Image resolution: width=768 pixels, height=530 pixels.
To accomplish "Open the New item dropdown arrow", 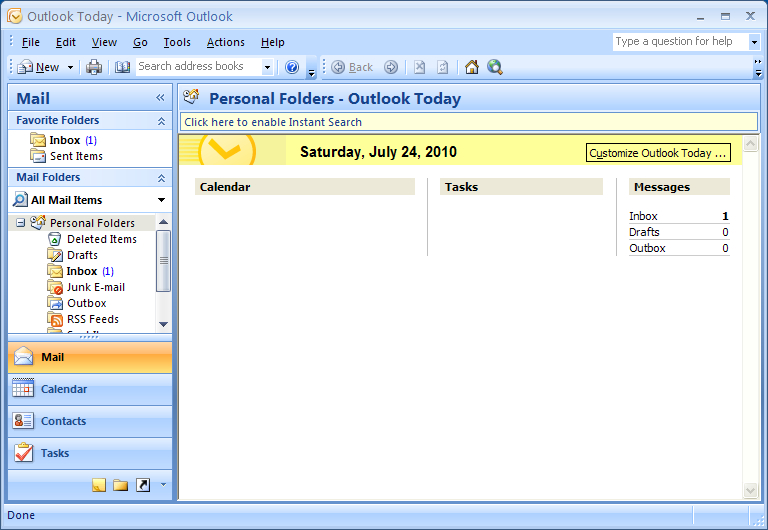I will click(70, 67).
